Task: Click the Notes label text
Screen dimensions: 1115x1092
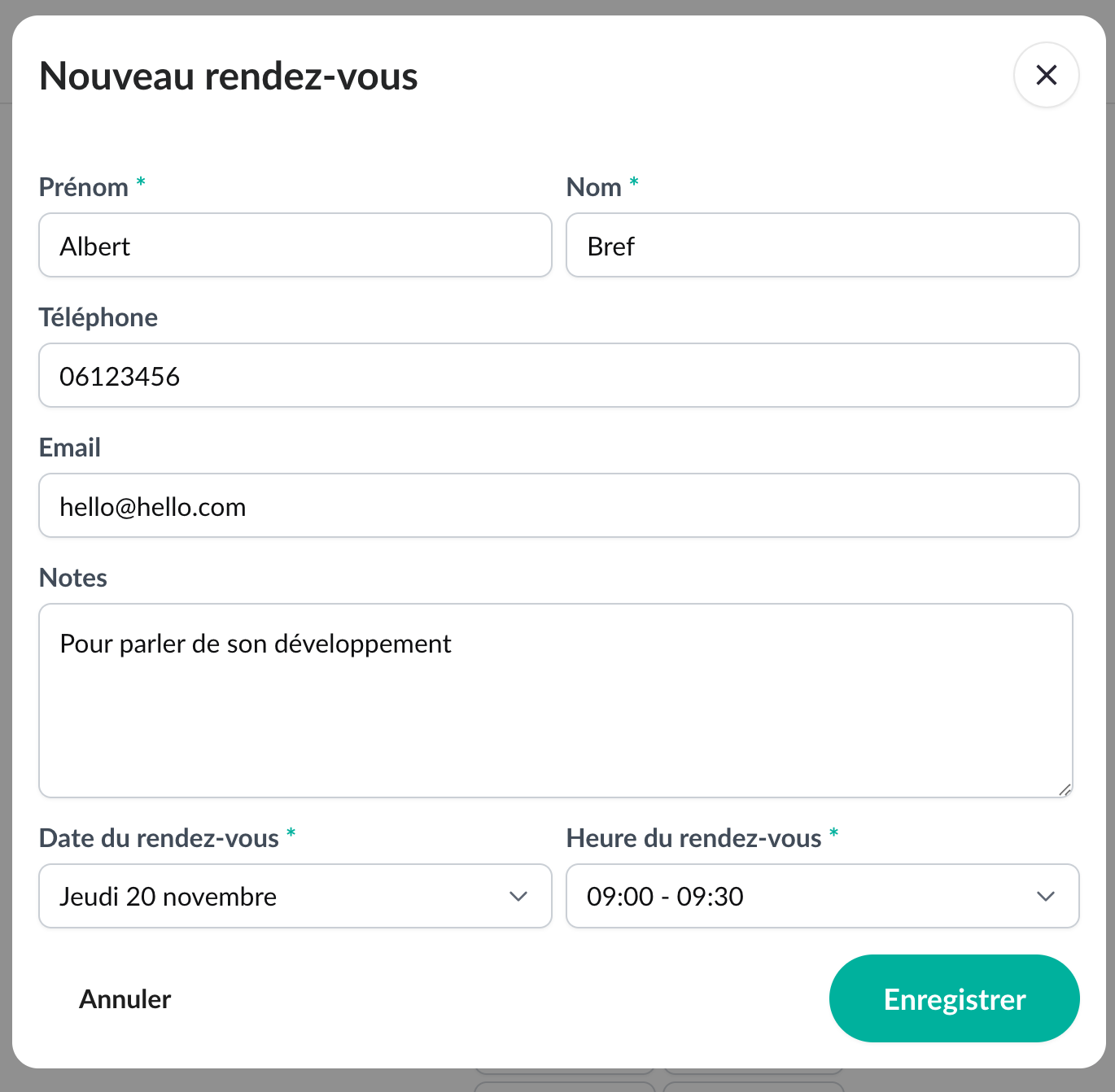Action: pos(73,578)
